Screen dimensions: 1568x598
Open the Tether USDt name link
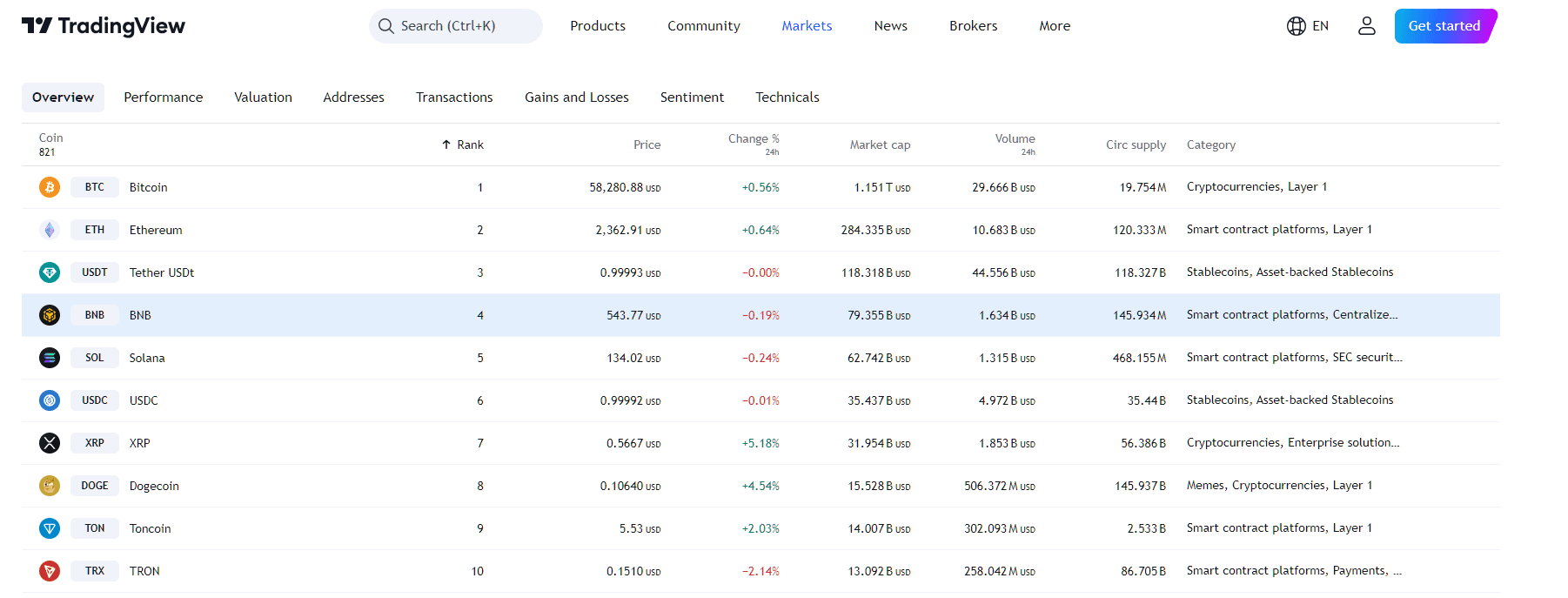(162, 272)
